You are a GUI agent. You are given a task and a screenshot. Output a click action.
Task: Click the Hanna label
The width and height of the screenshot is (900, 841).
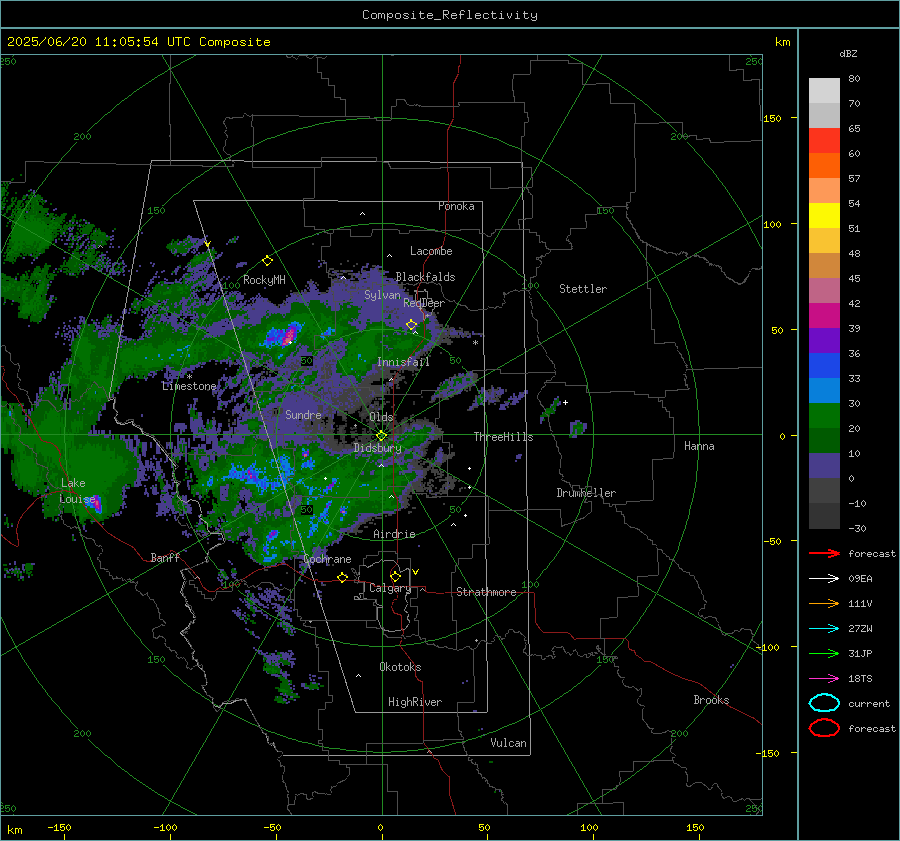[699, 446]
